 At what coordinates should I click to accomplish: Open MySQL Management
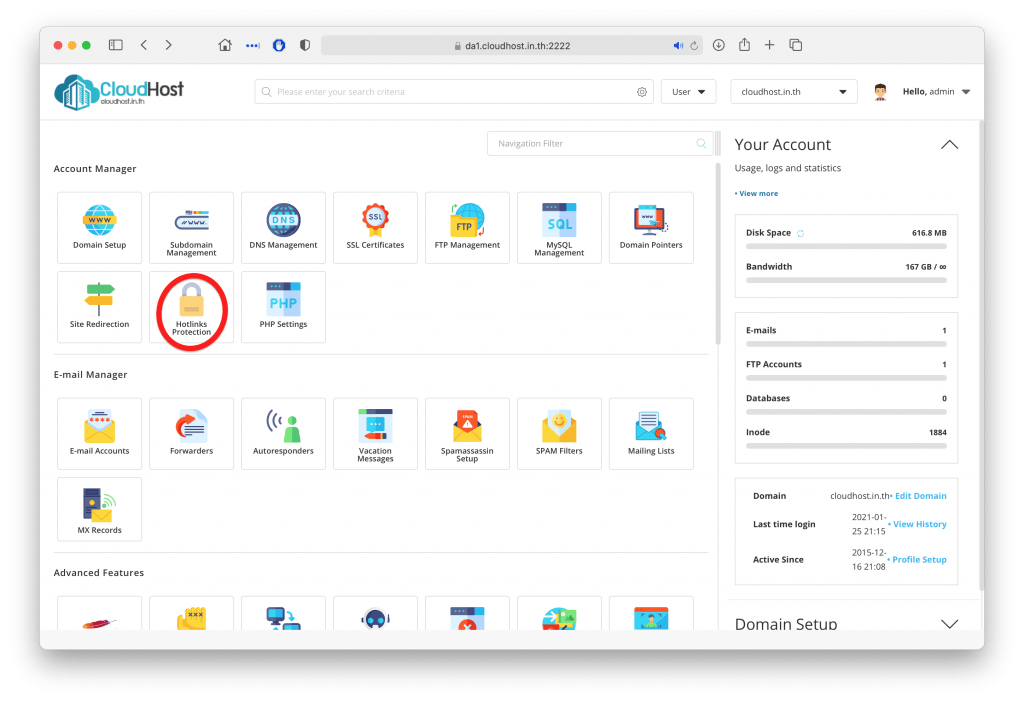pyautogui.click(x=559, y=227)
